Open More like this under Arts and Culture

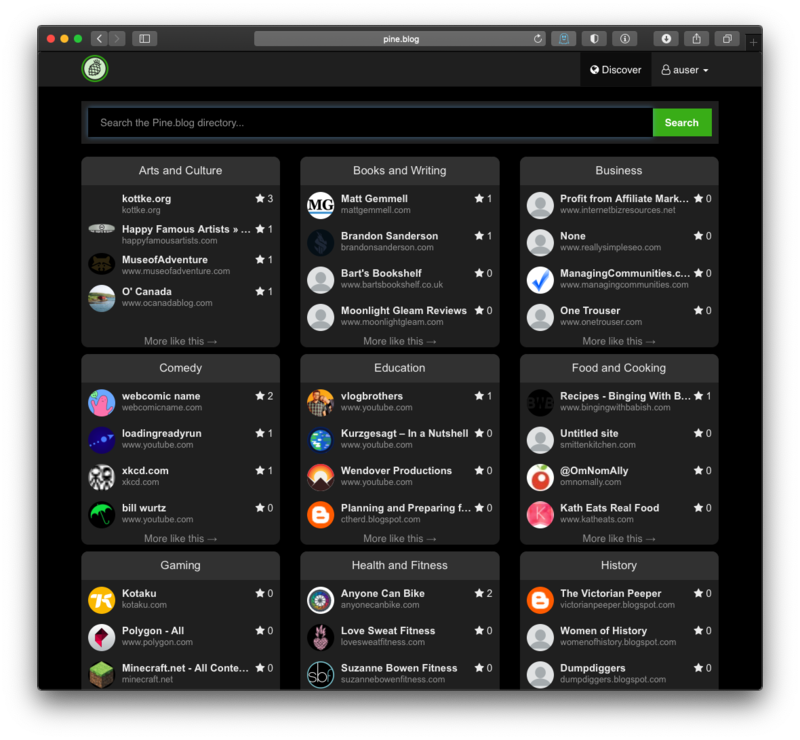tap(180, 341)
